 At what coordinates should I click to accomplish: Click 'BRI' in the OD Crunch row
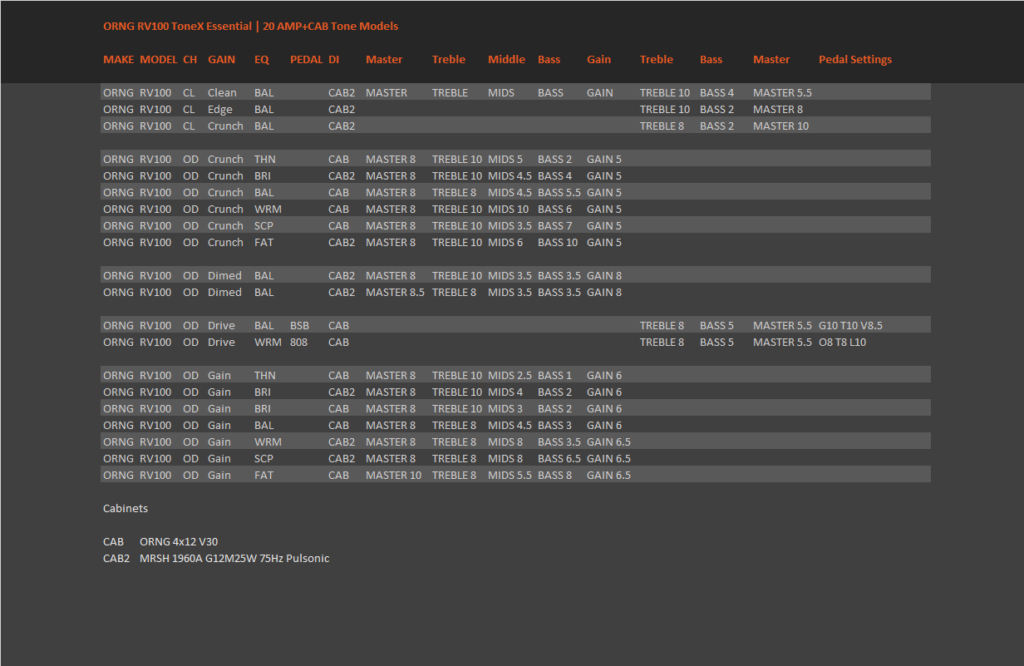262,176
